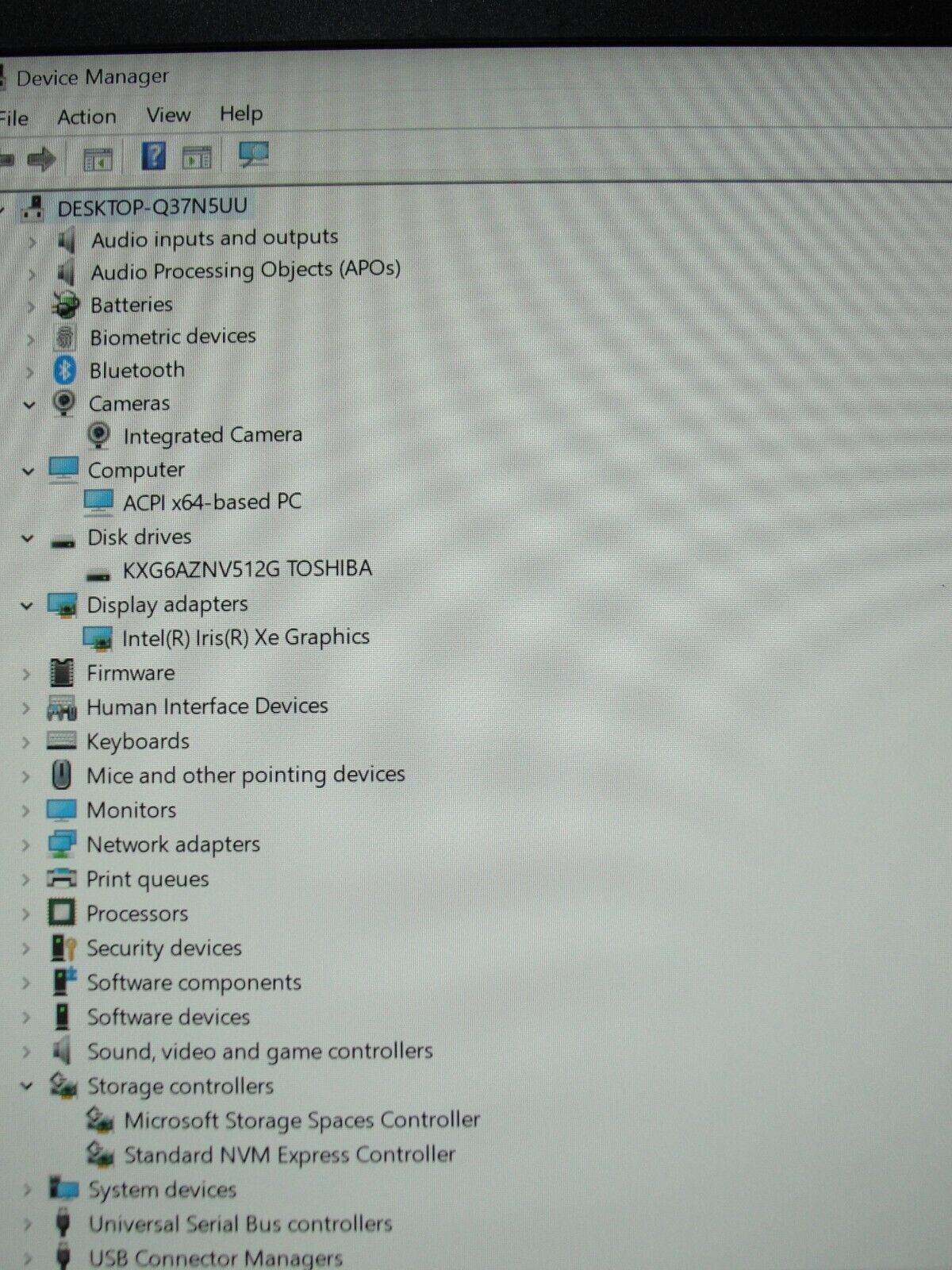Expand the Keyboards category
This screenshot has width=952, height=1270.
(26, 742)
